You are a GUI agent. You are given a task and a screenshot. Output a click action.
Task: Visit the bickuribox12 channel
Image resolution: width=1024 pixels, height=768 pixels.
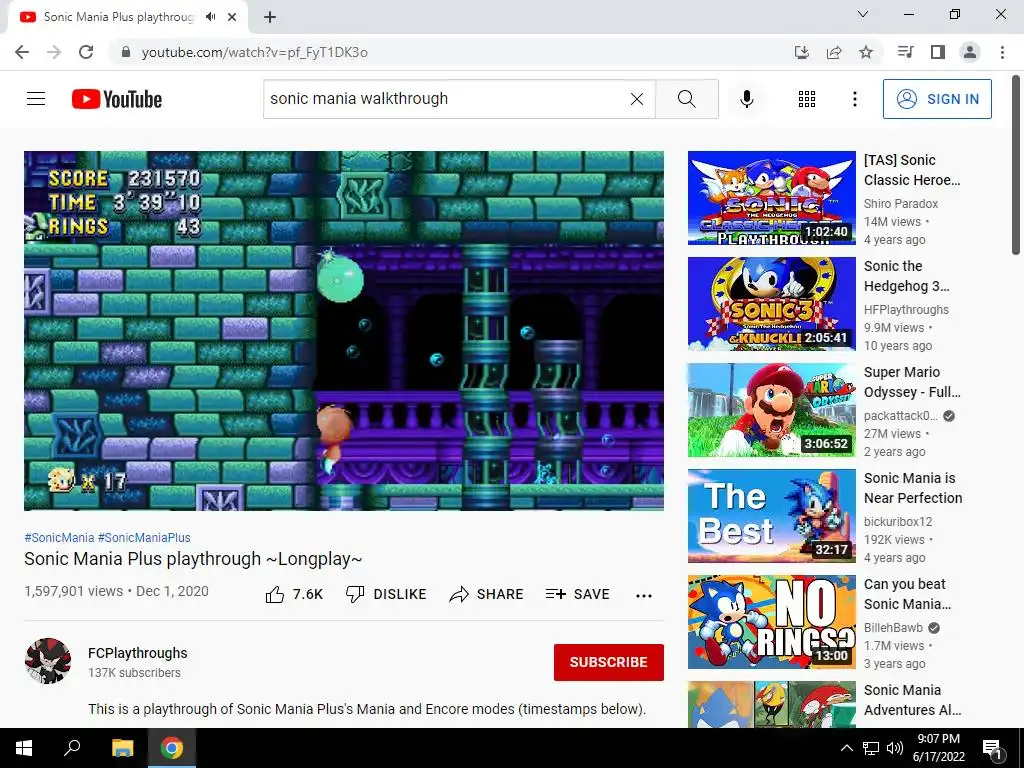(x=898, y=522)
